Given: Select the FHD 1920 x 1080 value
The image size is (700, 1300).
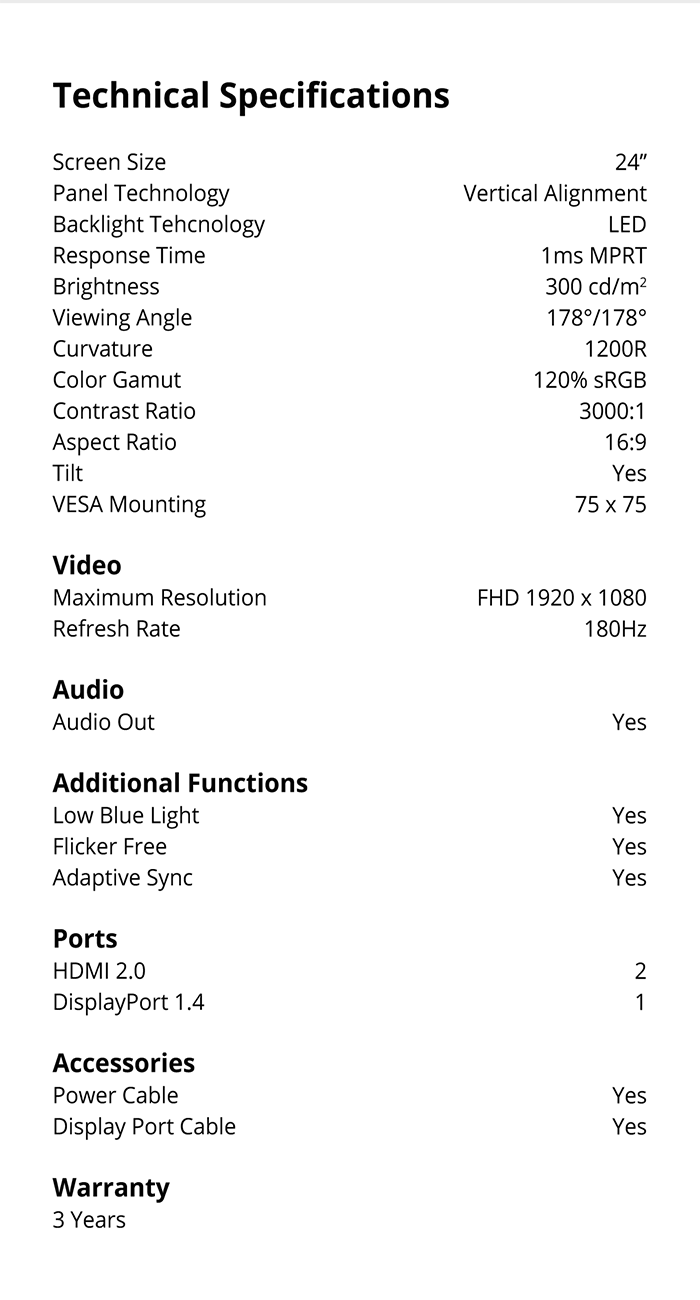Looking at the screenshot, I should [x=562, y=598].
